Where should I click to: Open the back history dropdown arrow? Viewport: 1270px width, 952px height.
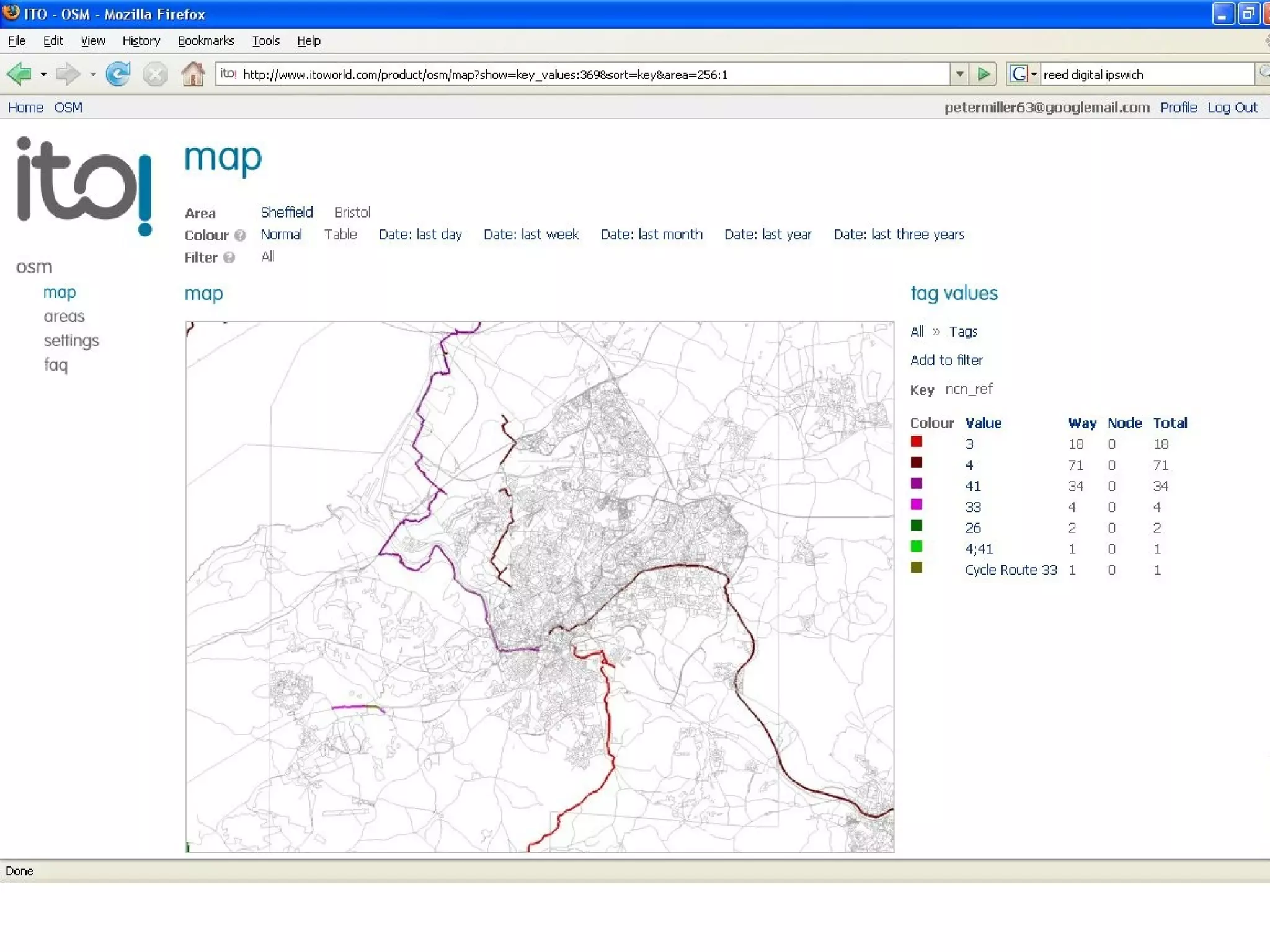[x=43, y=74]
